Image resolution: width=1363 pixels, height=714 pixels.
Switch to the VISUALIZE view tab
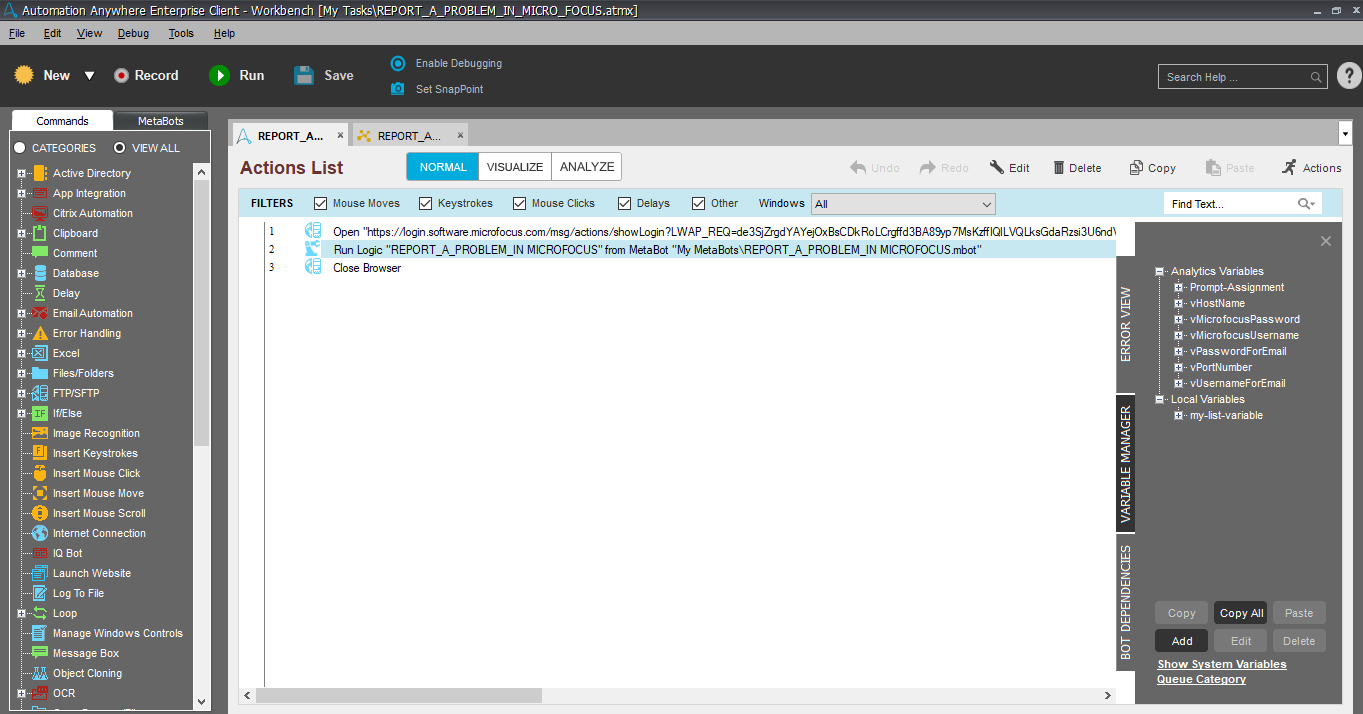(x=515, y=167)
